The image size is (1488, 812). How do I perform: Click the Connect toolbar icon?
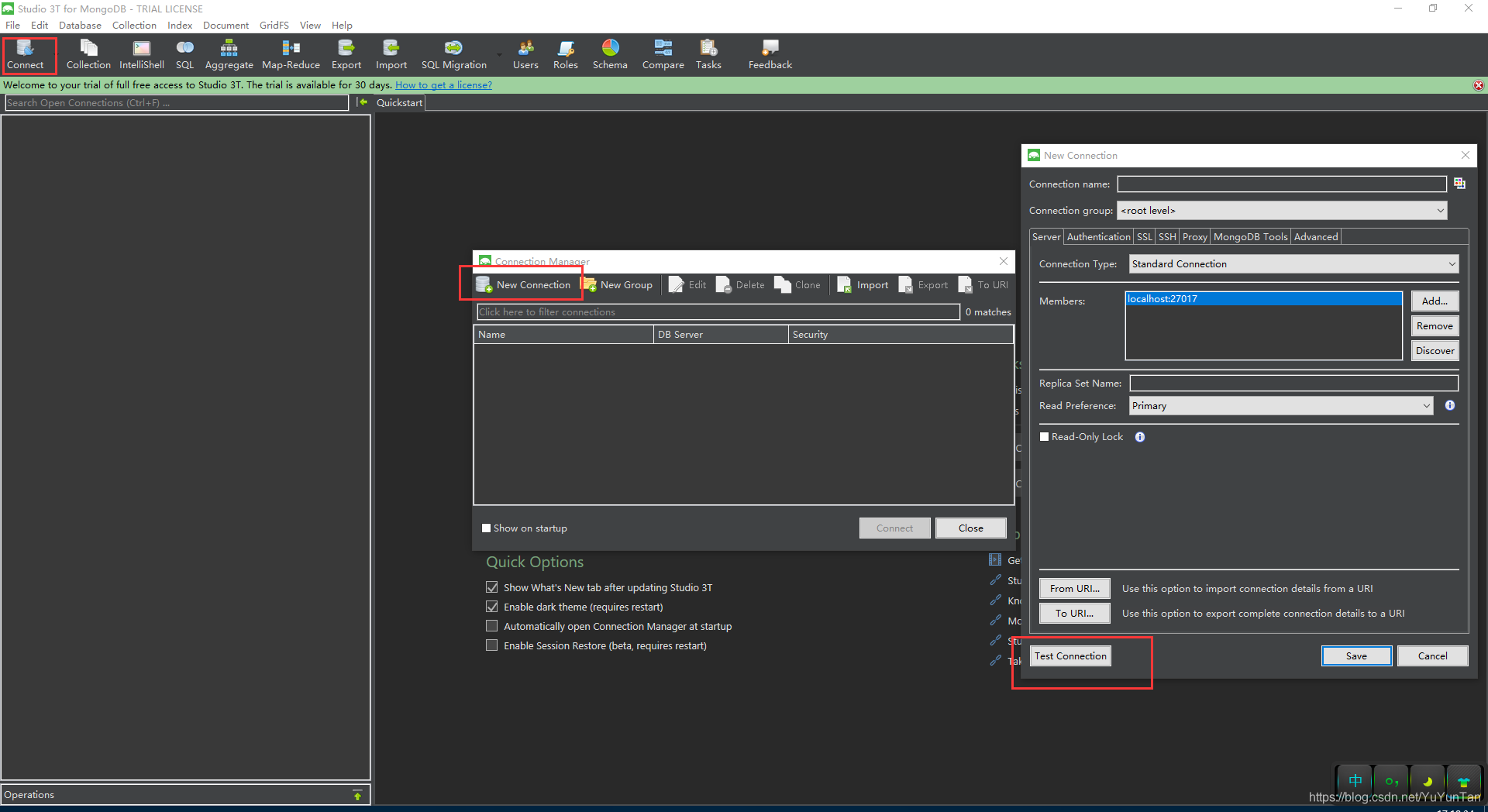tap(26, 54)
